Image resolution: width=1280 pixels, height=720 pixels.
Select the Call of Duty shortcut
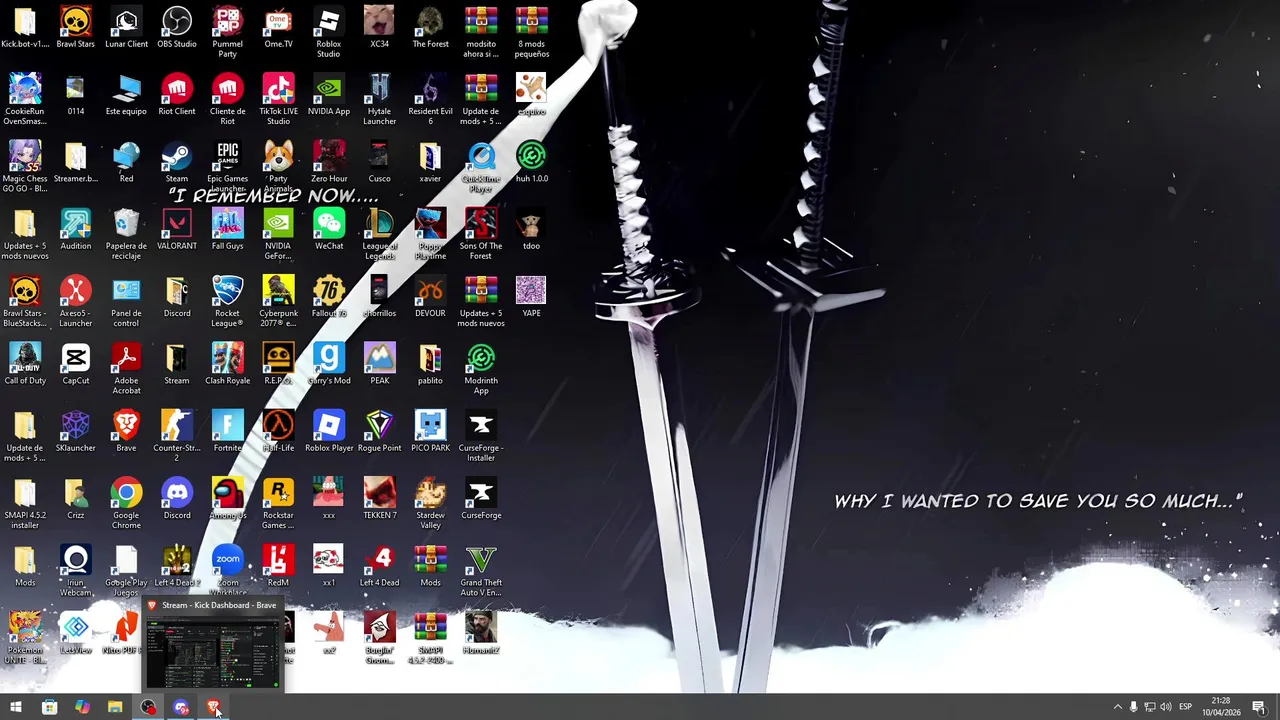pos(25,364)
